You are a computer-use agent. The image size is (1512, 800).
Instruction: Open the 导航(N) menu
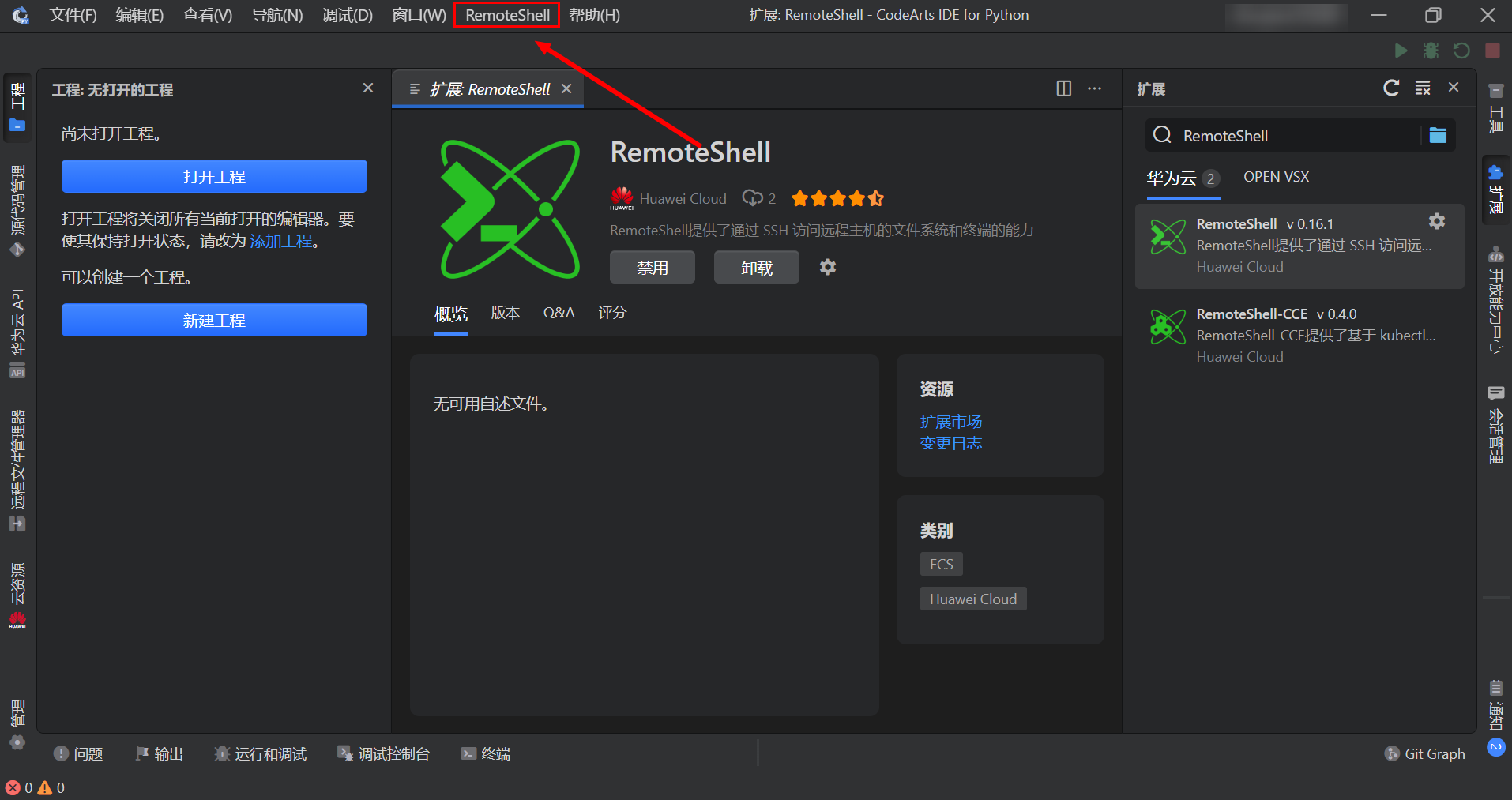(277, 15)
